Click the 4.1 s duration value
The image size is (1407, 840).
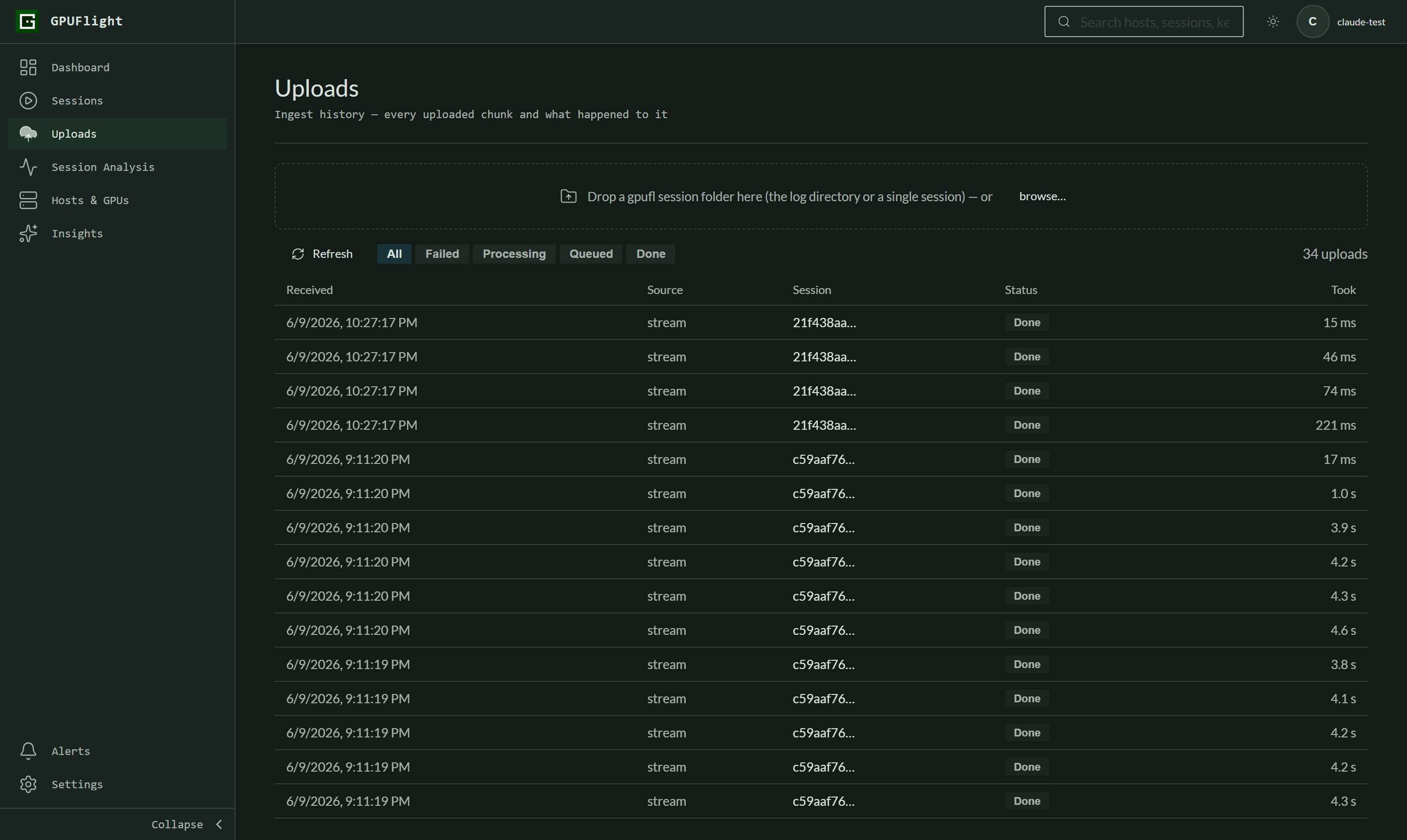click(1343, 698)
